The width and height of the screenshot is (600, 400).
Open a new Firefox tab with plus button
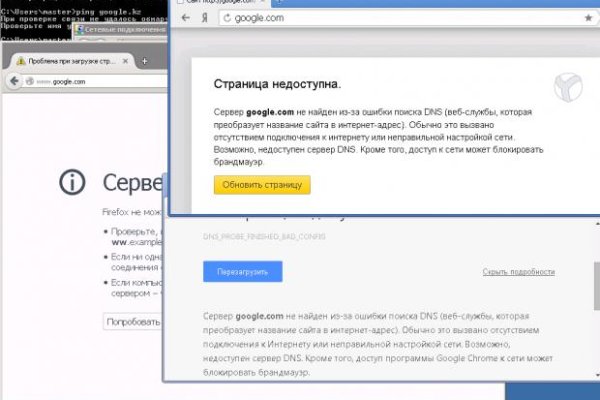tap(143, 60)
